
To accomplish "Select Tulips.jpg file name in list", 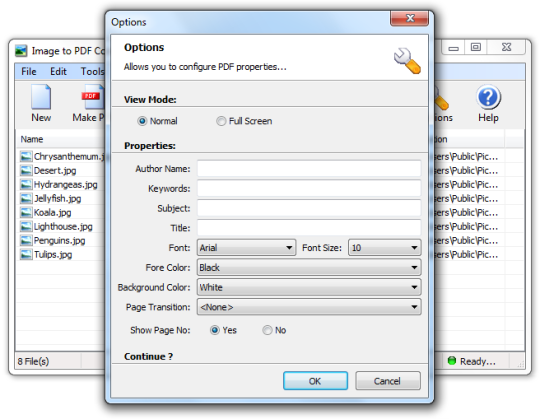I will [x=53, y=255].
